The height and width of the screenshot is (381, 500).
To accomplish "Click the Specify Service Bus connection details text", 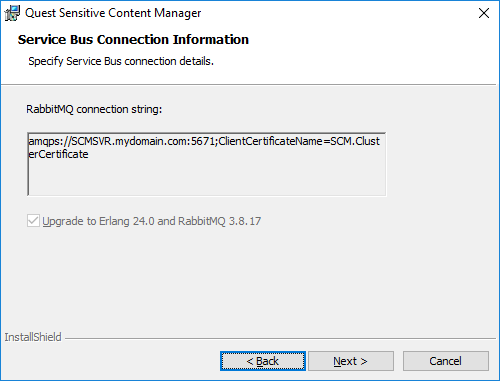I will point(121,61).
